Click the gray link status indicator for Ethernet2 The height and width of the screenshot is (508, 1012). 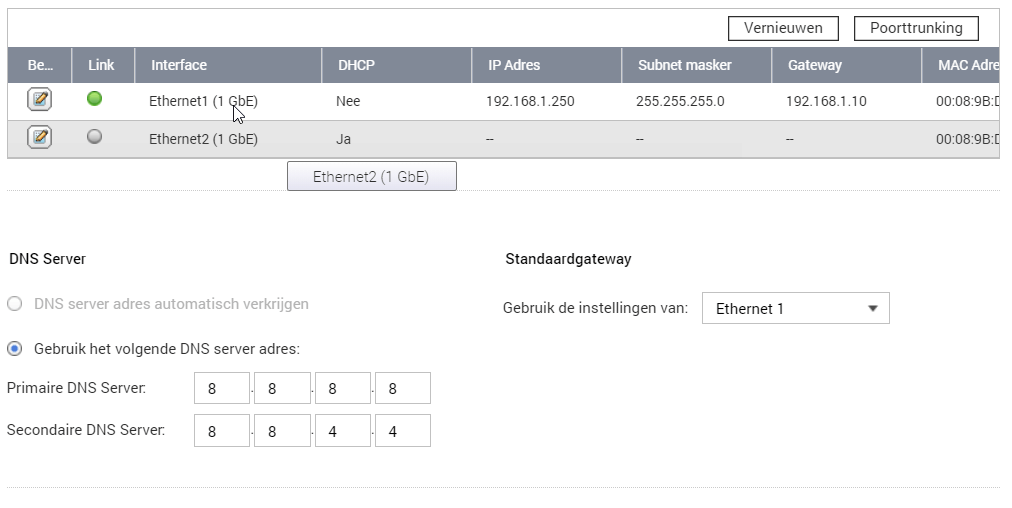[x=95, y=137]
